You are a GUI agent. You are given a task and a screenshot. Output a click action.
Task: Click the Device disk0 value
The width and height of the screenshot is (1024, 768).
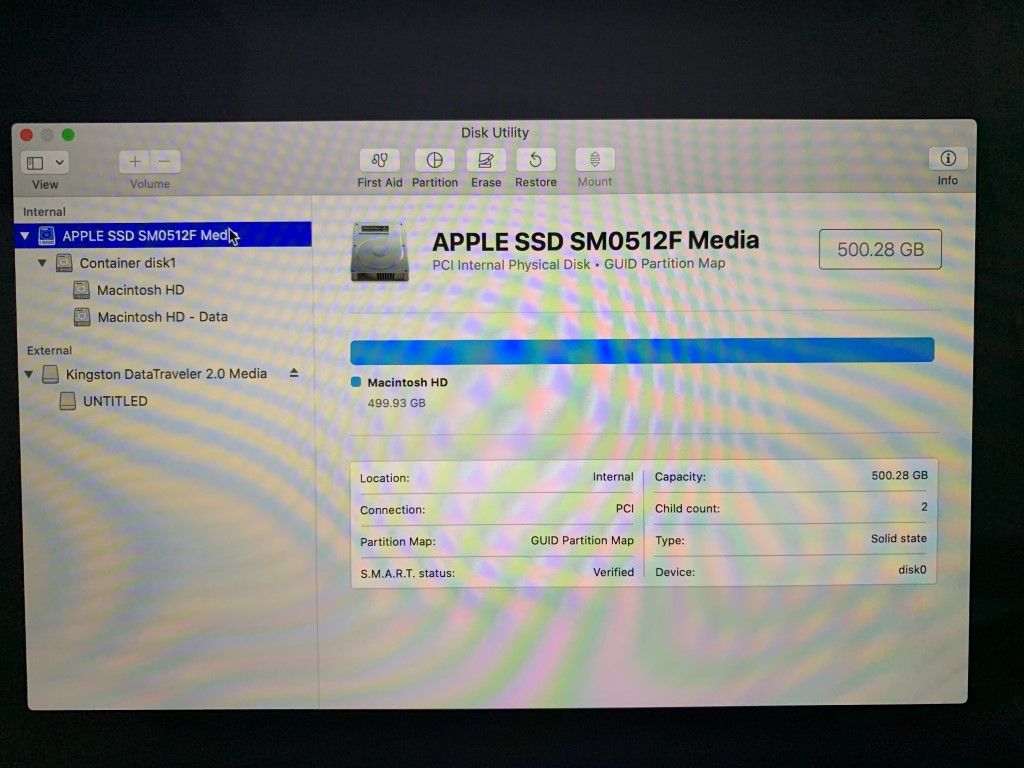tap(912, 569)
